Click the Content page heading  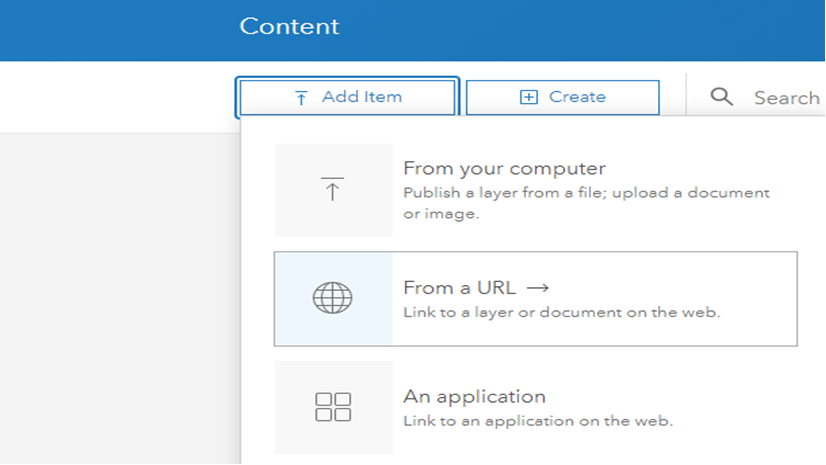(x=289, y=26)
